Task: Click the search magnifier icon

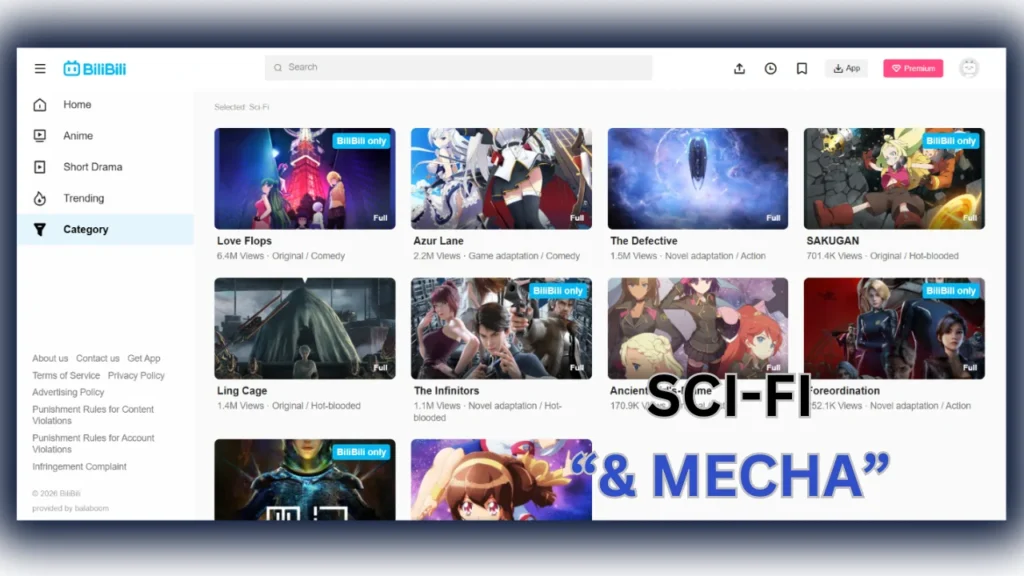Action: coord(277,67)
